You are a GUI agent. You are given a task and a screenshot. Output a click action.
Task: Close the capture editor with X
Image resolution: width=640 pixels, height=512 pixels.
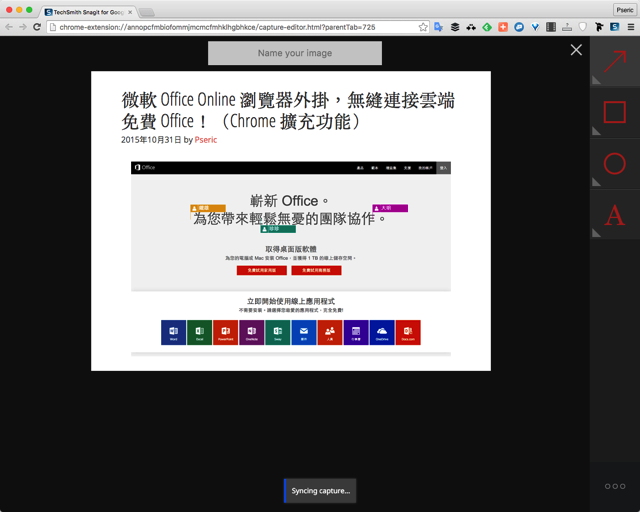576,50
